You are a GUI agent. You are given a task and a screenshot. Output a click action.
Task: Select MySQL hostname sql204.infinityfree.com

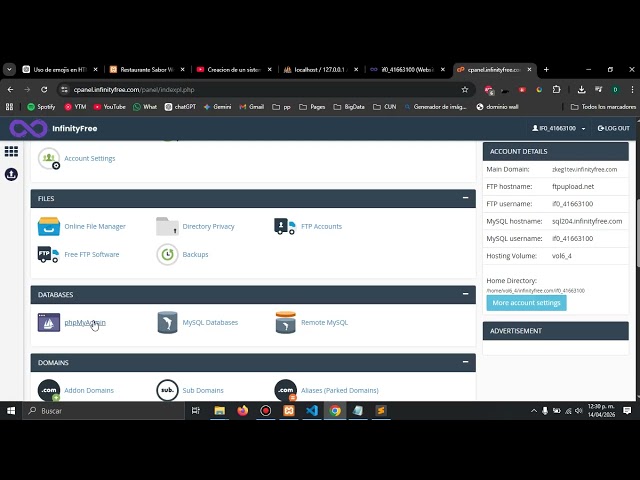coord(587,221)
